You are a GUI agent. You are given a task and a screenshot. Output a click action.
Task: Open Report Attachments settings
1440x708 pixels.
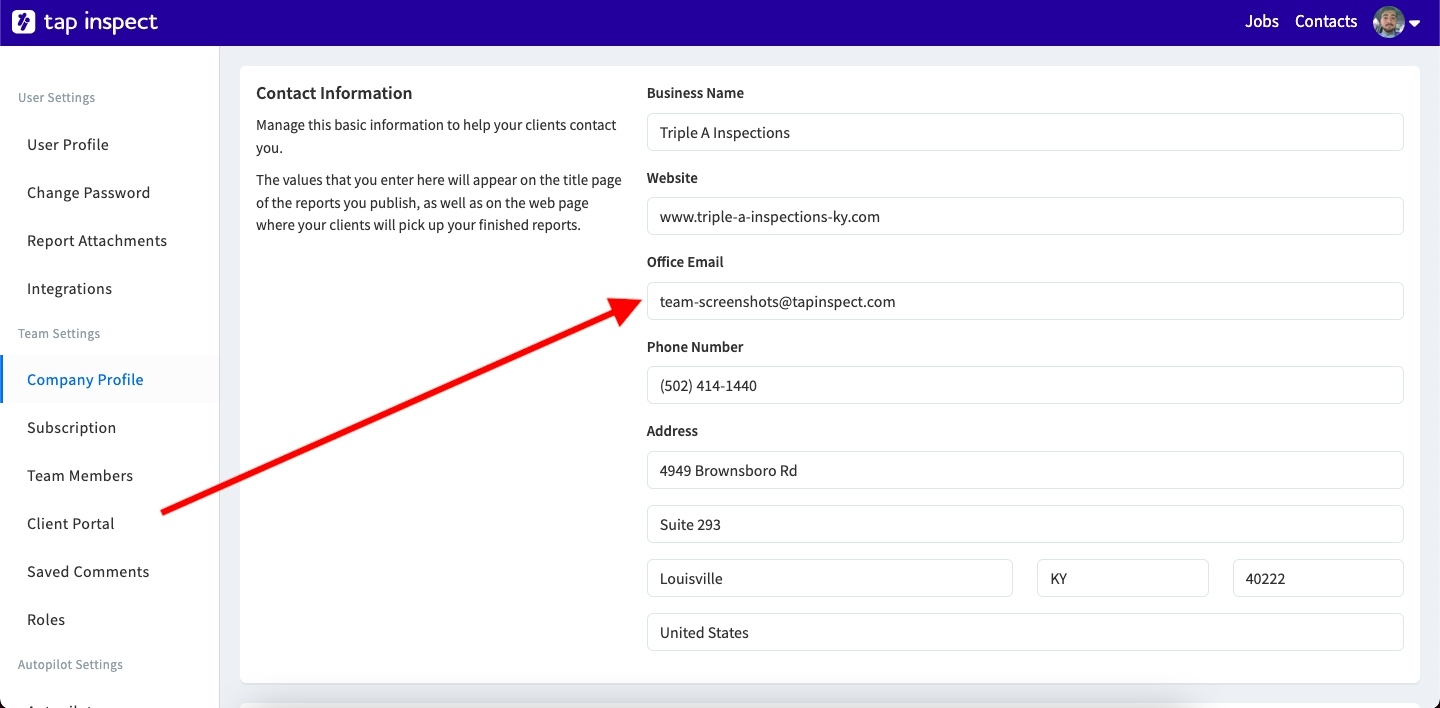97,241
